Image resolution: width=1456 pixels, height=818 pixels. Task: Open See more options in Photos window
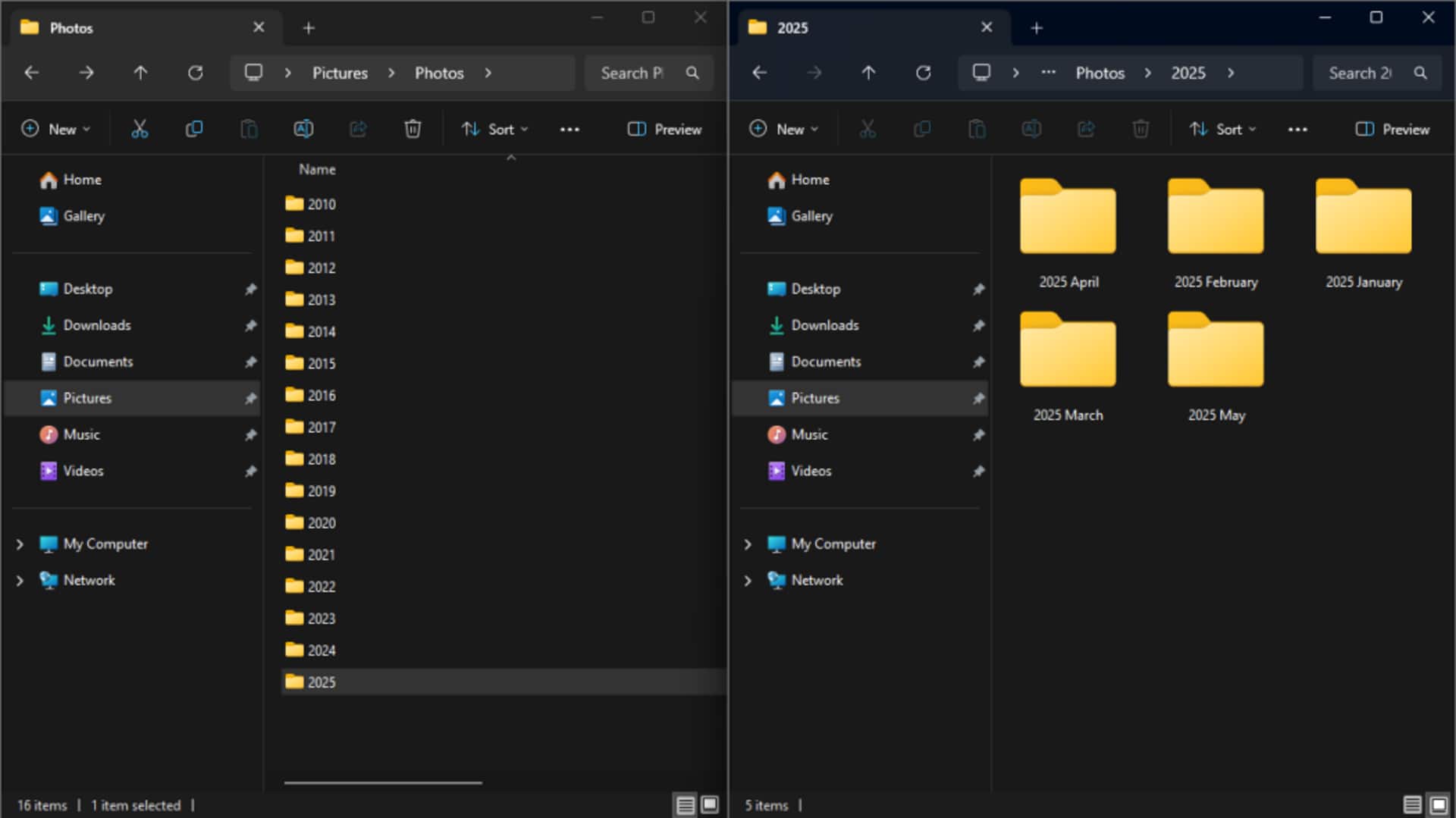(x=570, y=130)
